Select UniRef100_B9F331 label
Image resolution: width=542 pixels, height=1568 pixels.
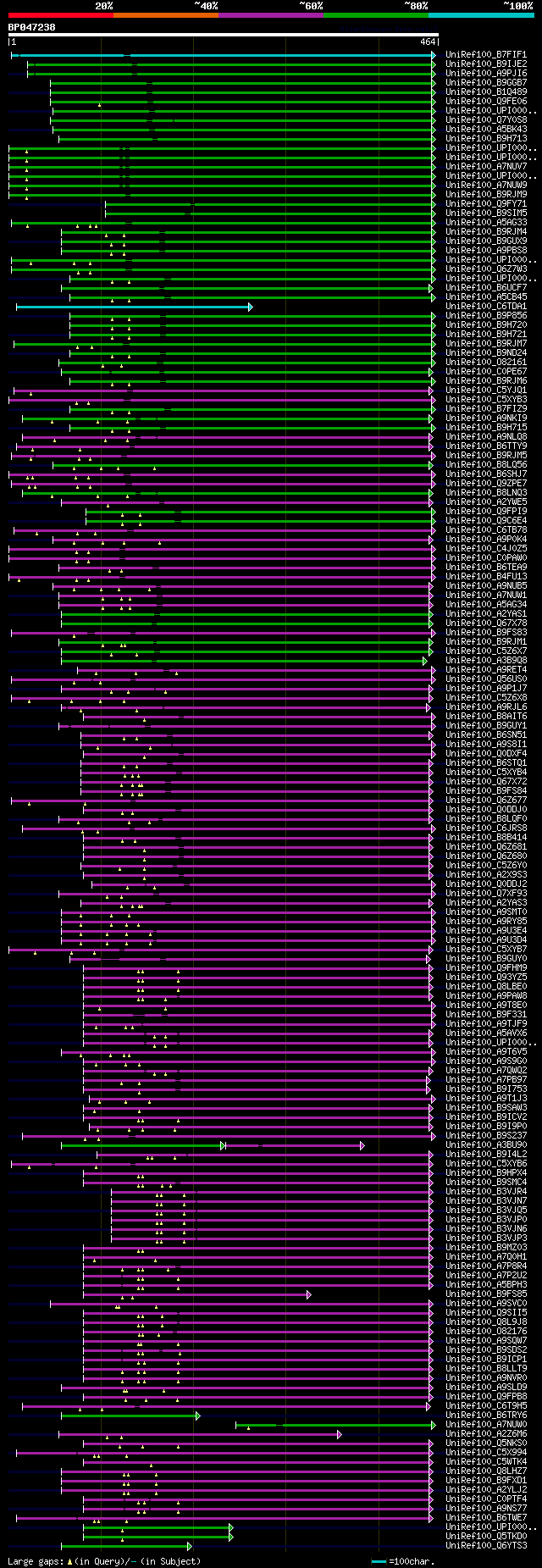(486, 1015)
